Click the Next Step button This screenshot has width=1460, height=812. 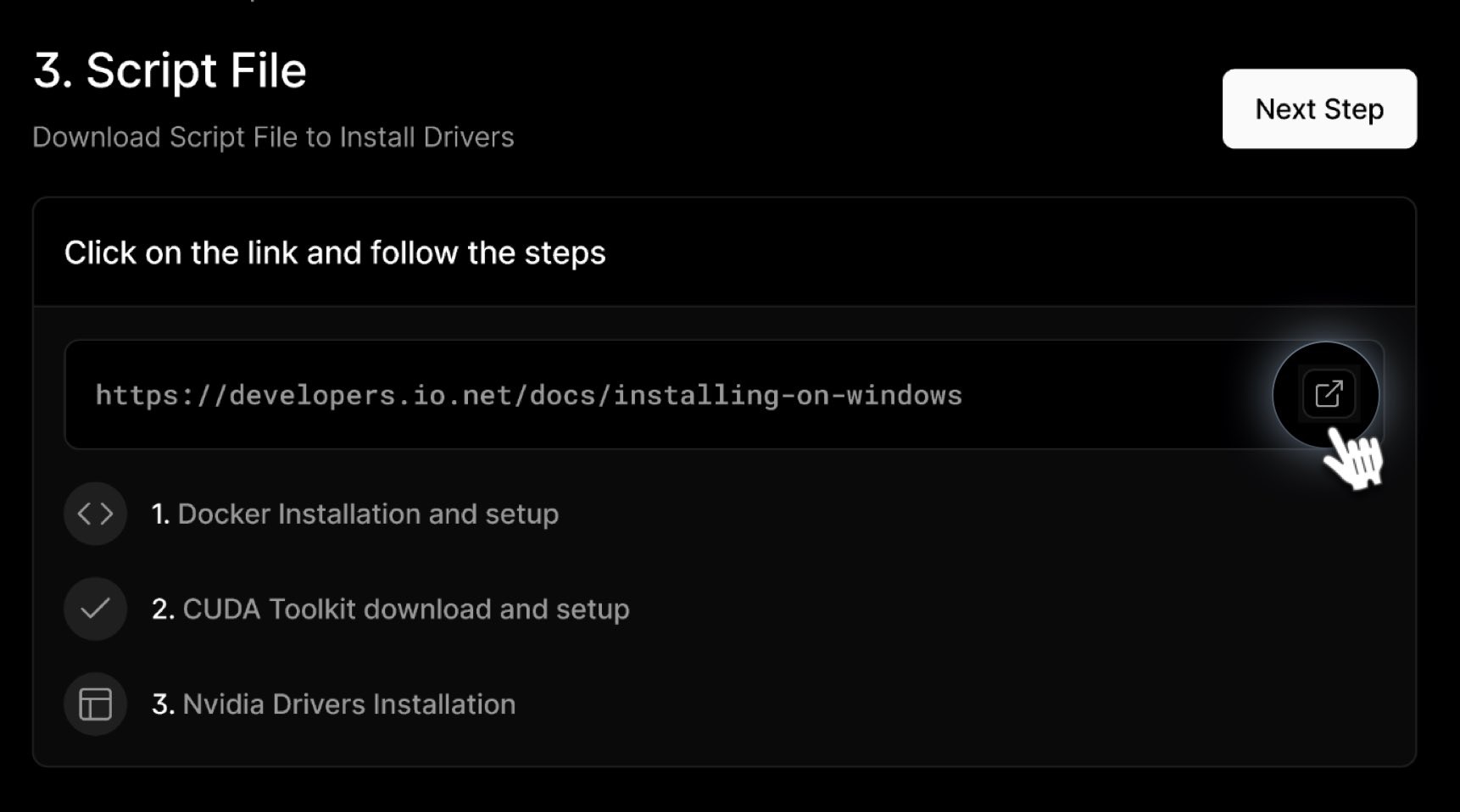pos(1319,108)
